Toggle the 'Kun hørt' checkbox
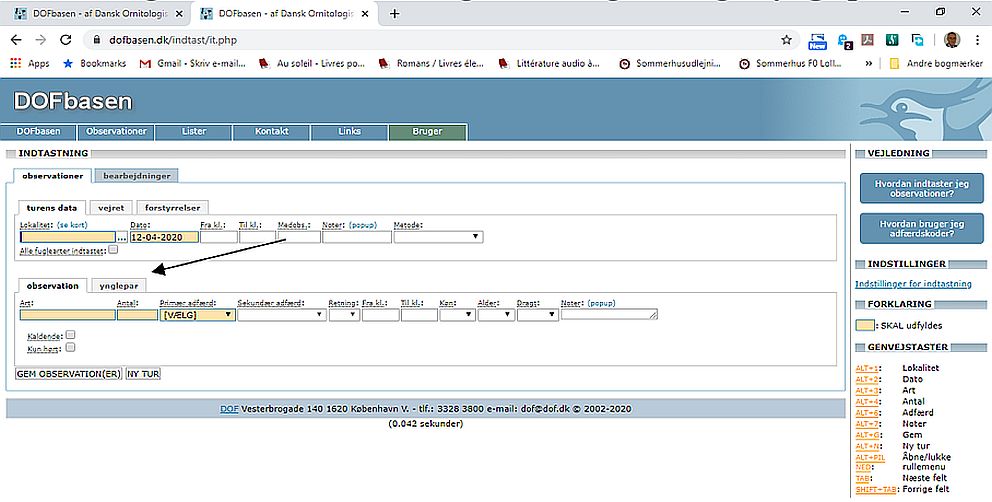This screenshot has width=992, height=502. point(71,347)
